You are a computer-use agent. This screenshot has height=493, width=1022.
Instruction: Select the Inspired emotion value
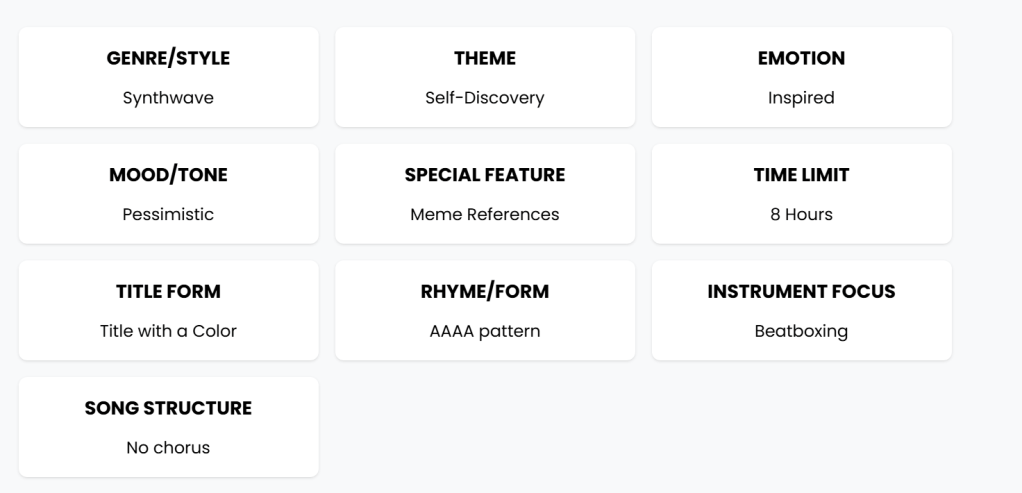801,98
